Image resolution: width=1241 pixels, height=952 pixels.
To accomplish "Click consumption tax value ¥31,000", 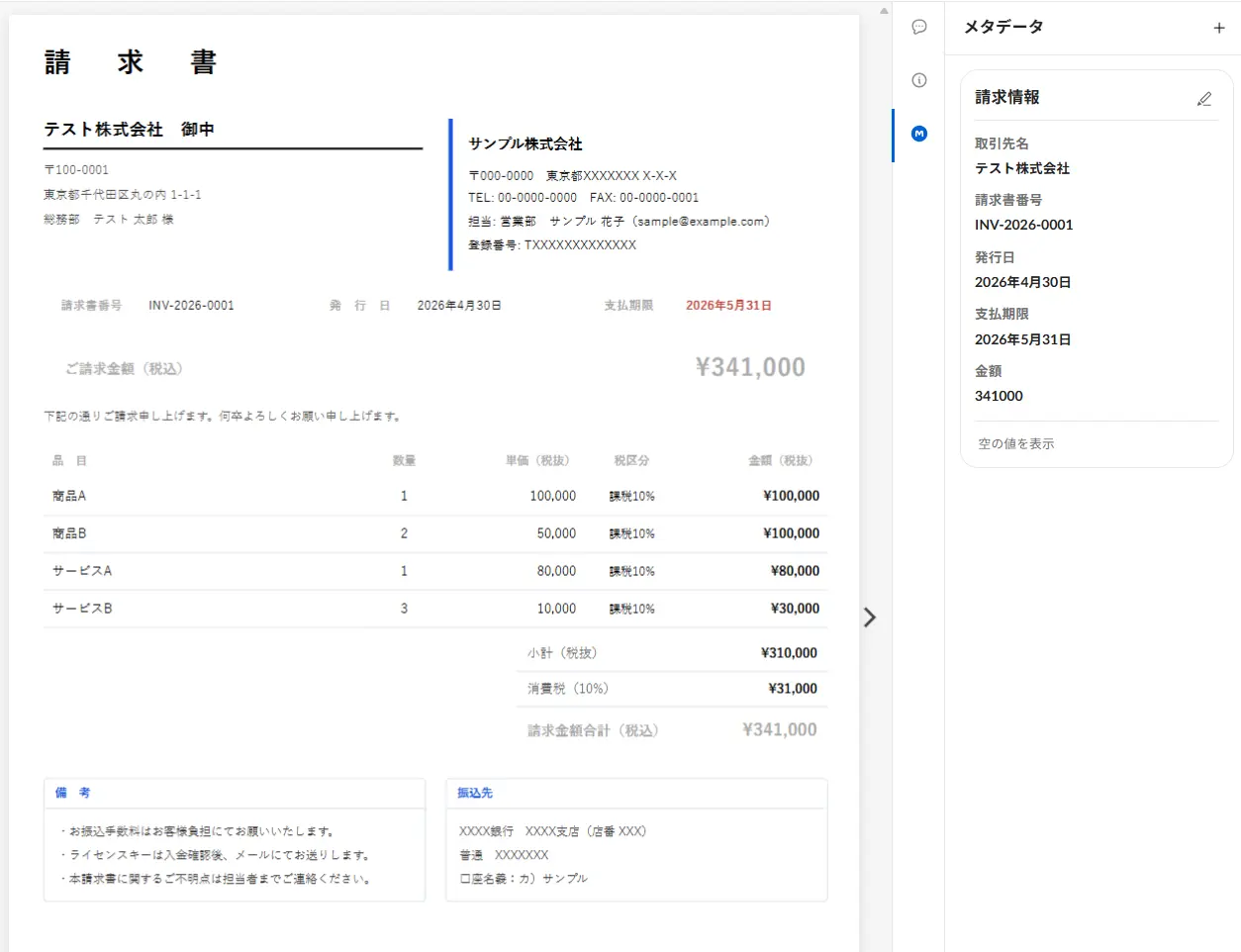I will click(x=793, y=689).
